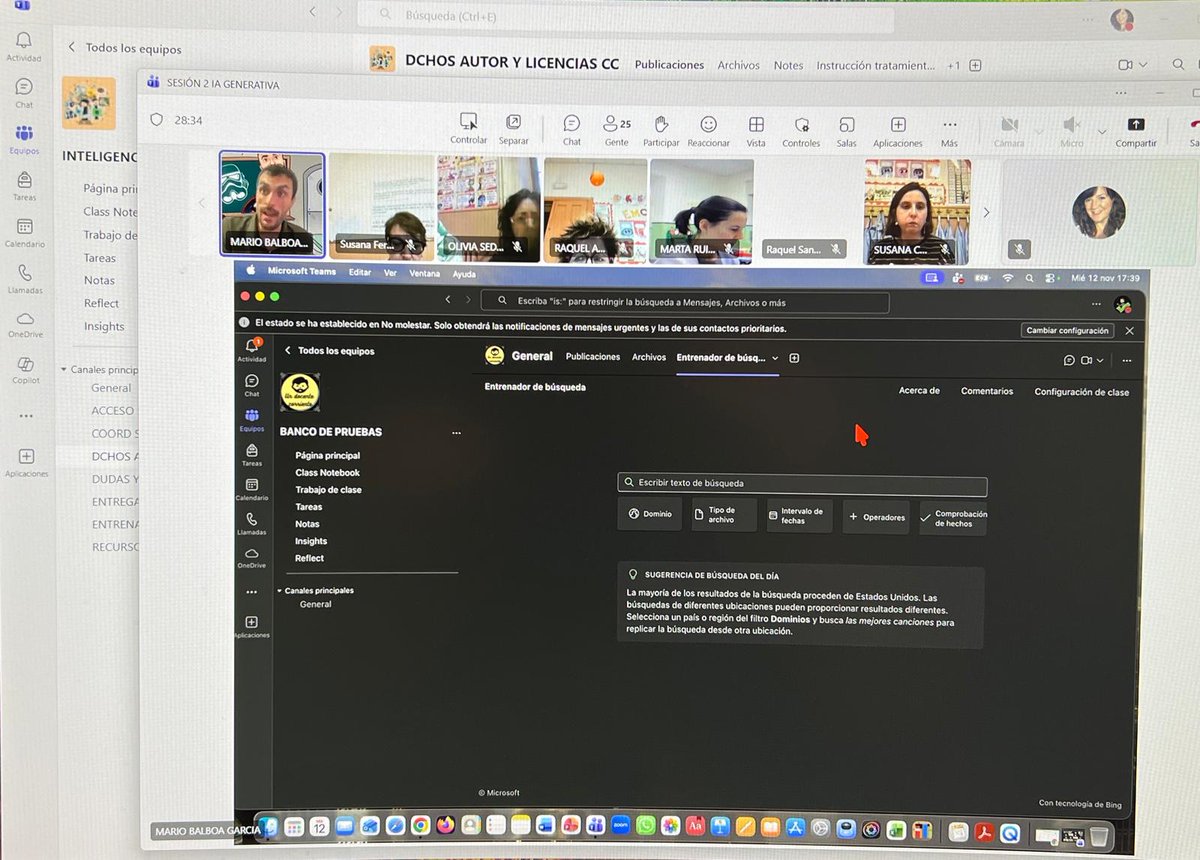This screenshot has height=860, width=1200.
Task: Show next participants with right arrow
Action: 986,212
